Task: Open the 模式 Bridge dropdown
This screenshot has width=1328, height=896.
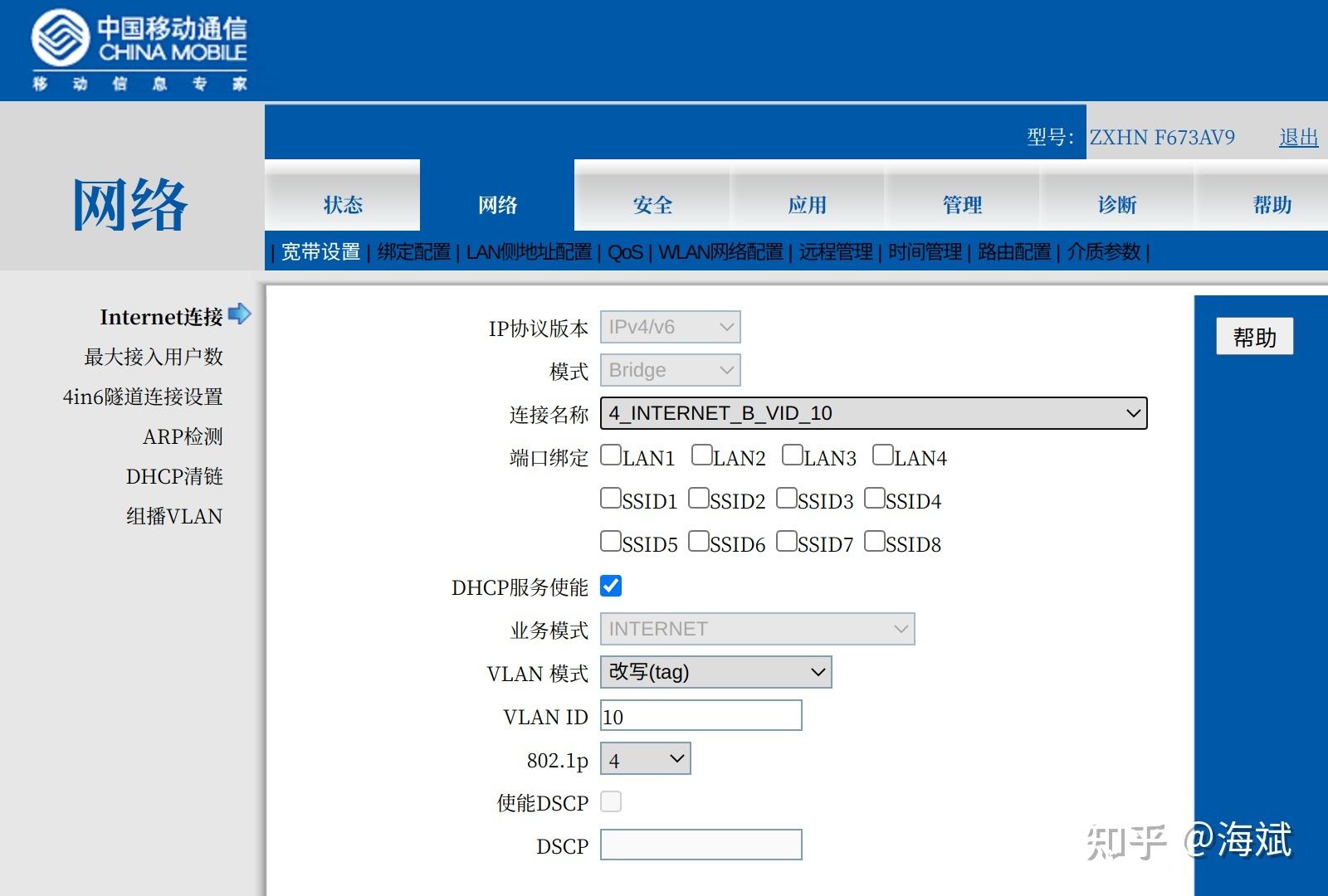Action: [x=671, y=370]
